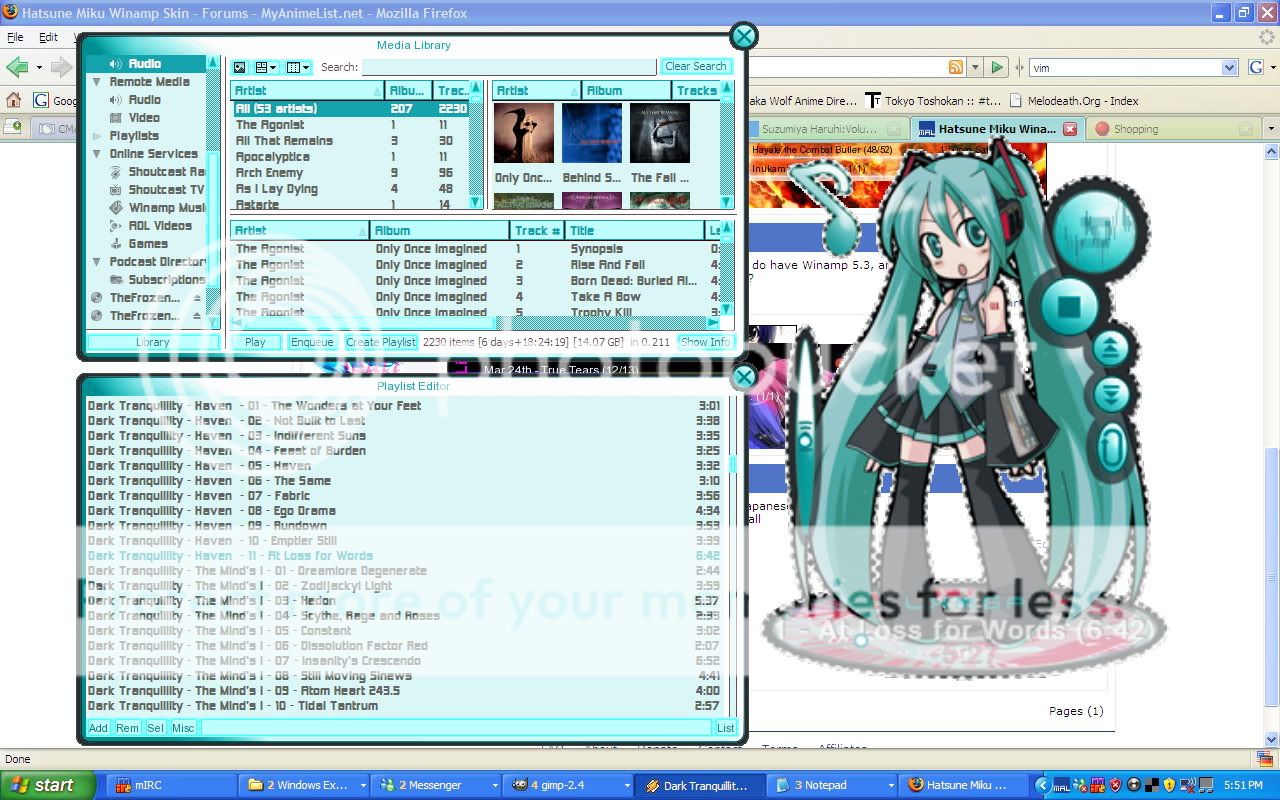Open Games from the Online Services list
This screenshot has width=1280, height=800.
(x=146, y=243)
